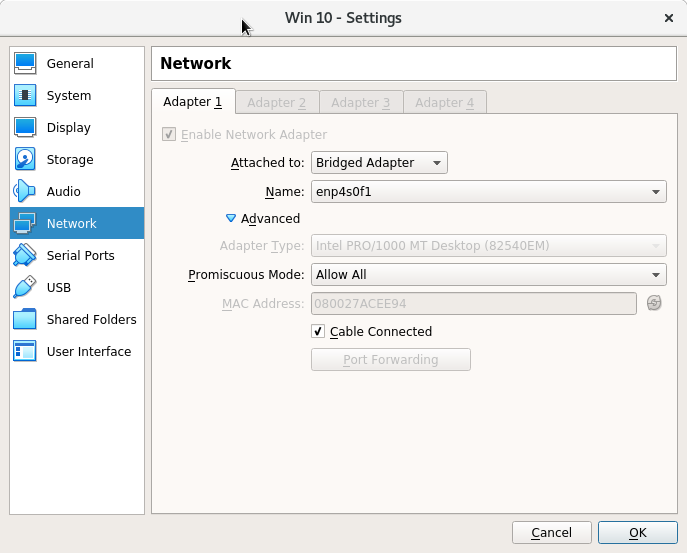Viewport: 687px width, 553px height.
Task: Click the Display screen icon
Action: pos(25,128)
